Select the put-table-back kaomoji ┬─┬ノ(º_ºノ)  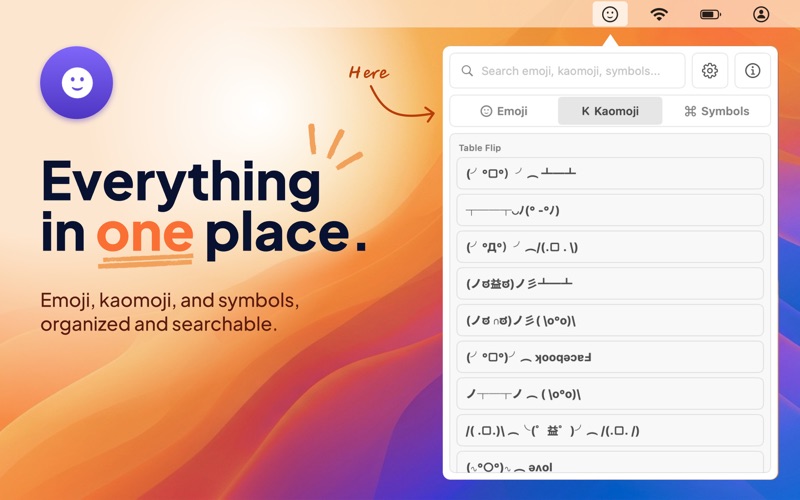(x=610, y=210)
